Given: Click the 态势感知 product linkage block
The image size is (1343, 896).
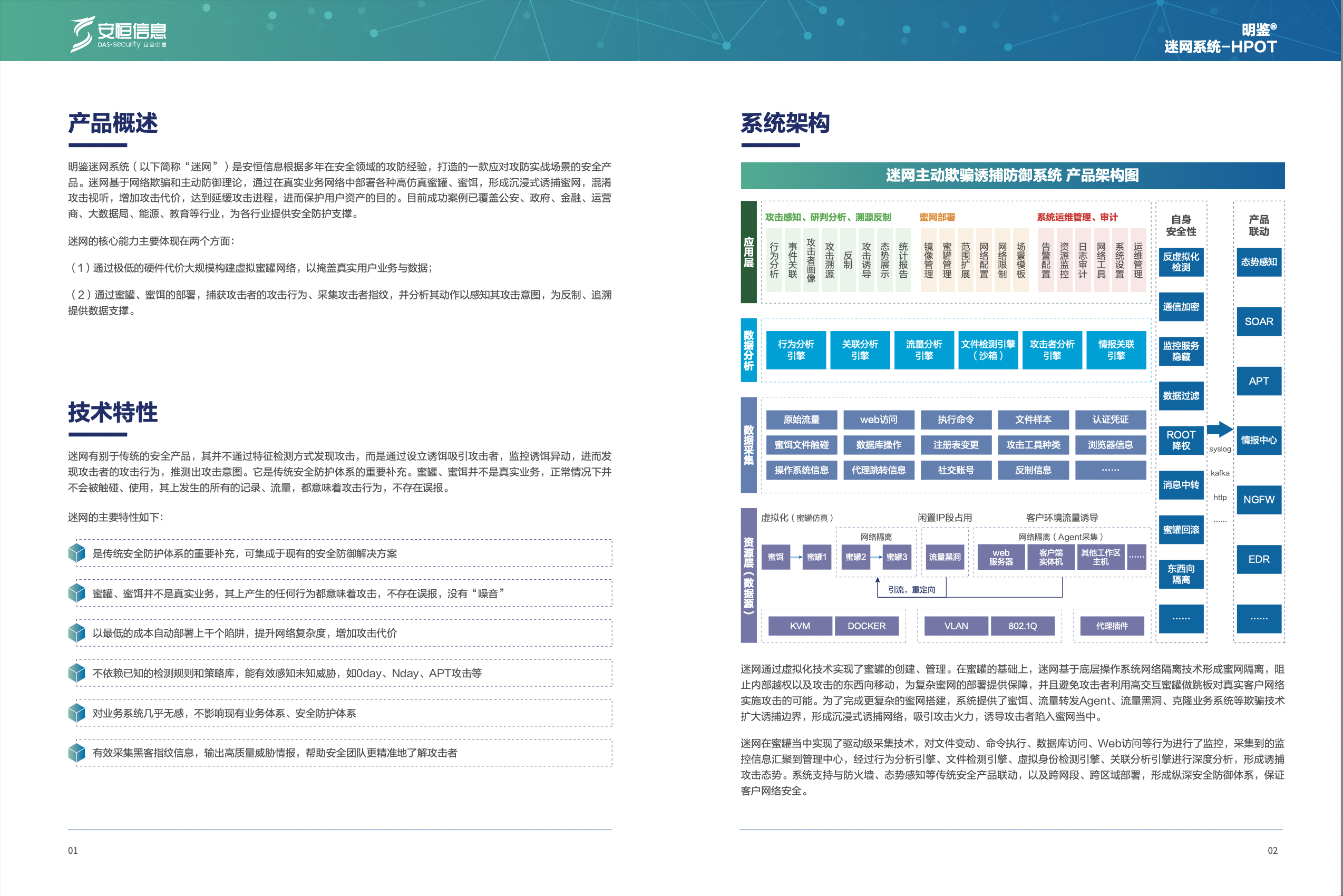Looking at the screenshot, I should click(1260, 262).
